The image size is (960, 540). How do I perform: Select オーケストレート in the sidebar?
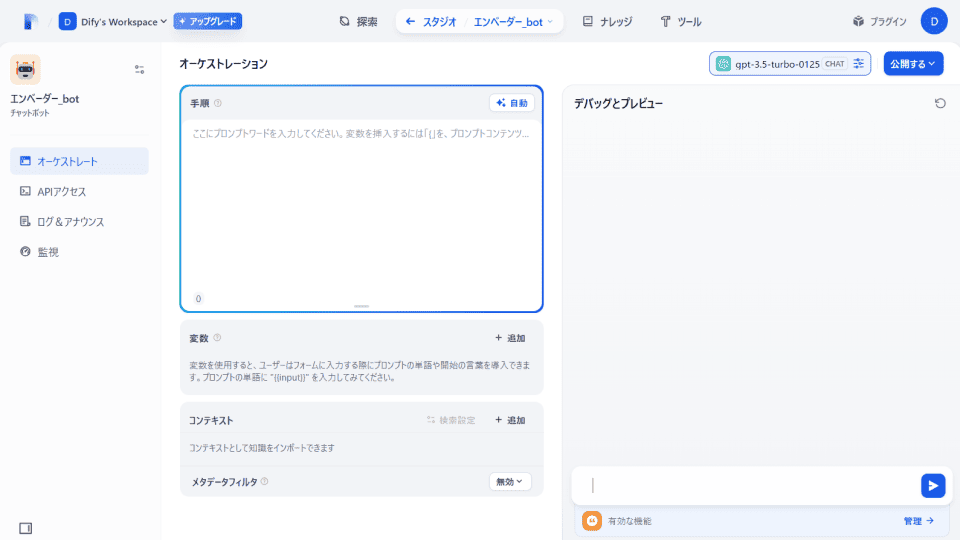[79, 161]
